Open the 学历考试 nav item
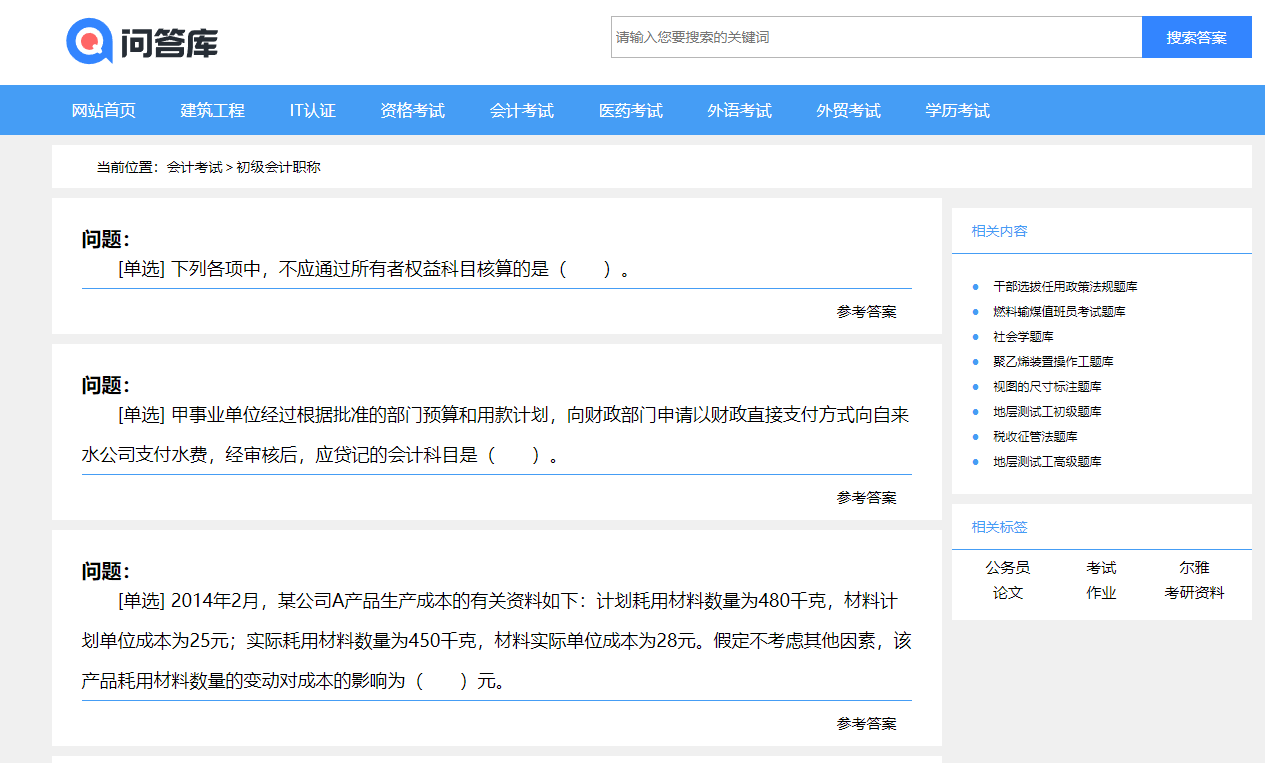This screenshot has width=1265, height=763. click(958, 110)
